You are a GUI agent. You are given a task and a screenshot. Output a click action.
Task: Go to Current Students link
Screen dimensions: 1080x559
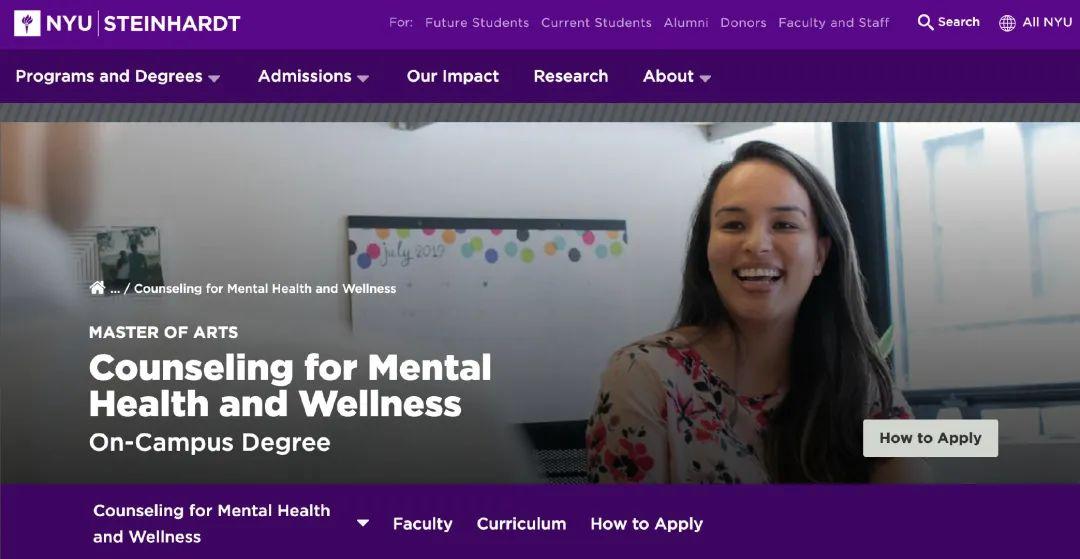[596, 23]
